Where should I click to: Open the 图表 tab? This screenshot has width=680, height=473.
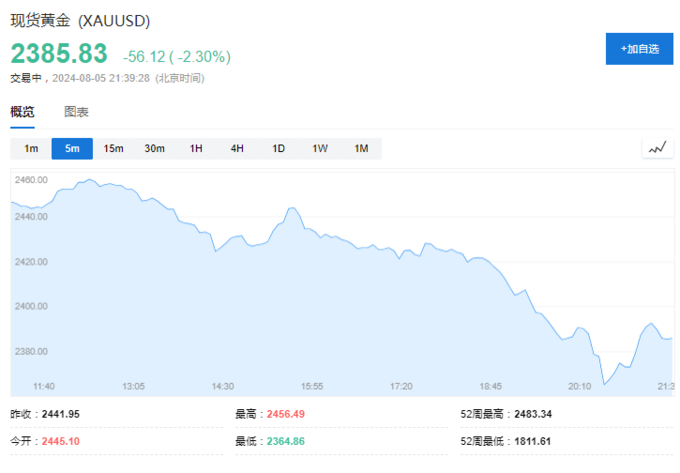[x=77, y=112]
